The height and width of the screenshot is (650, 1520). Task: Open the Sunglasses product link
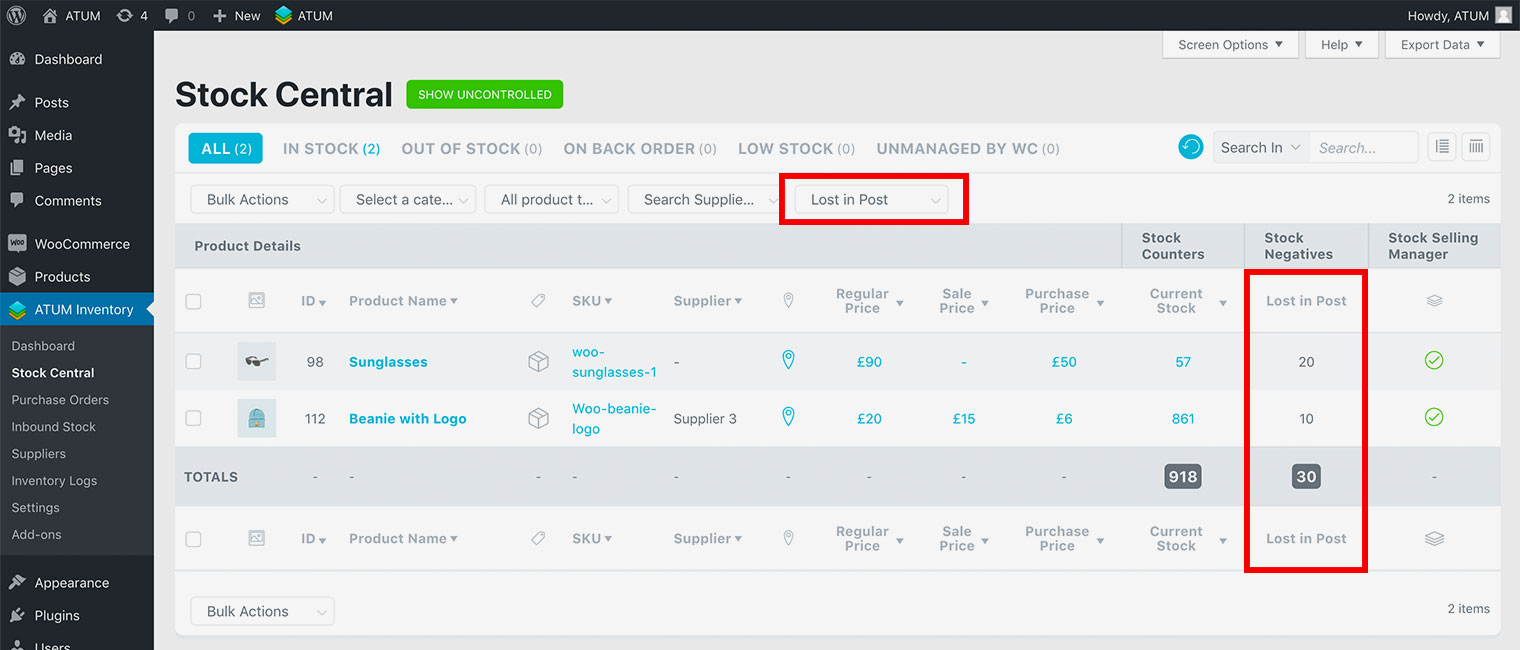(x=388, y=362)
